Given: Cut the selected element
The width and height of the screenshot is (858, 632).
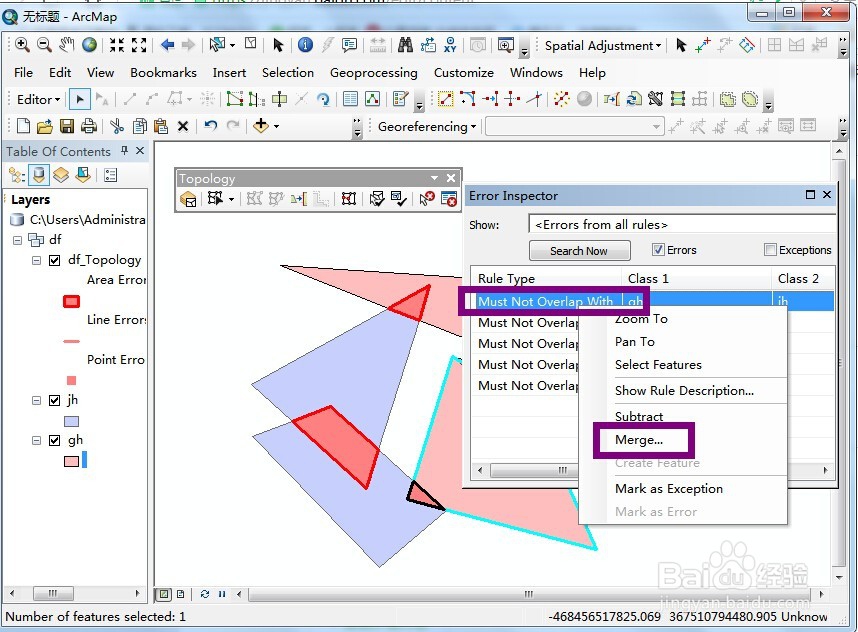Looking at the screenshot, I should pos(117,126).
